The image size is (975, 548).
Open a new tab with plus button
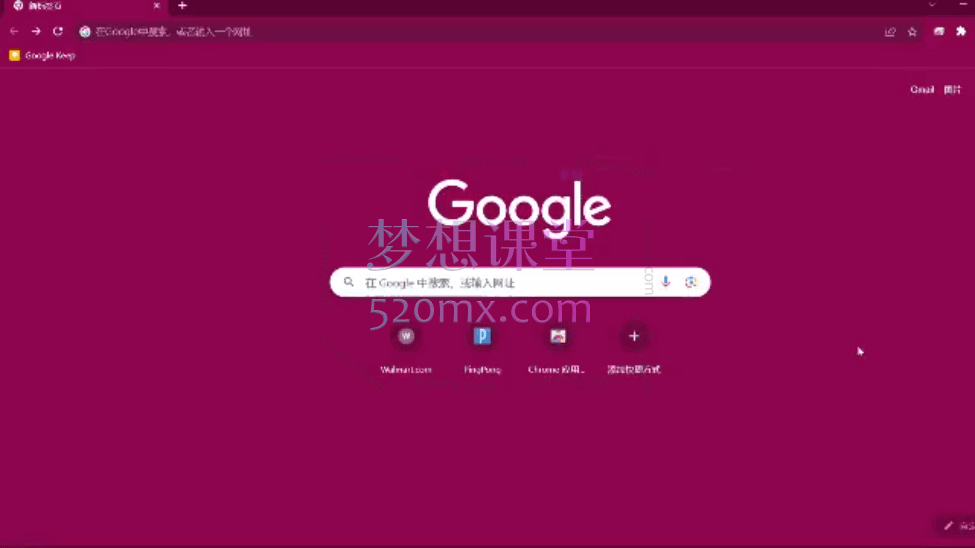pos(182,6)
